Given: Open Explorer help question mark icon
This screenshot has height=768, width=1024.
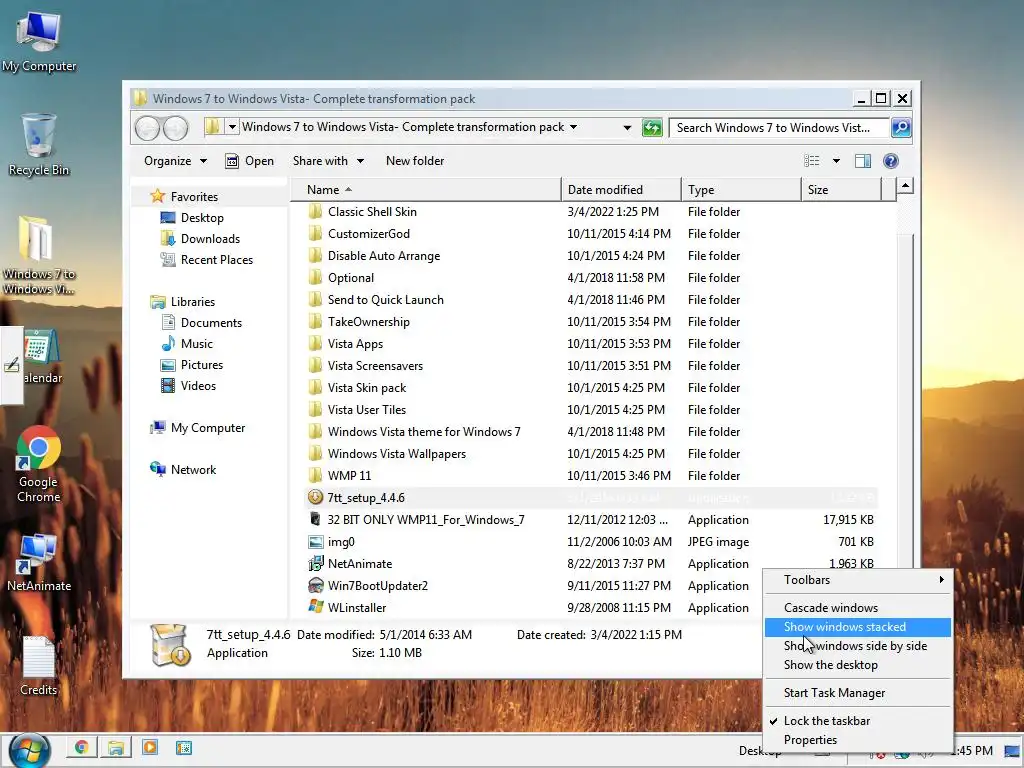Looking at the screenshot, I should point(890,161).
